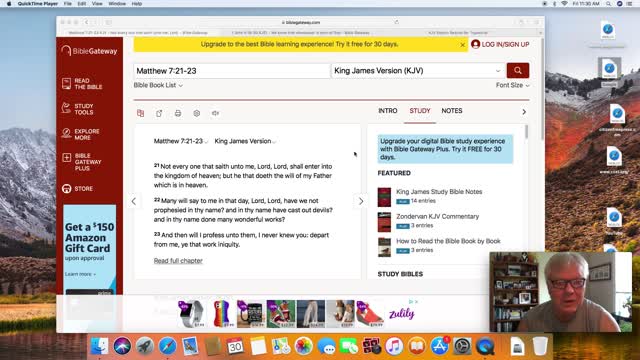Image resolution: width=640 pixels, height=360 pixels.
Task: Open Finder from the dock
Action: pyautogui.click(x=99, y=347)
